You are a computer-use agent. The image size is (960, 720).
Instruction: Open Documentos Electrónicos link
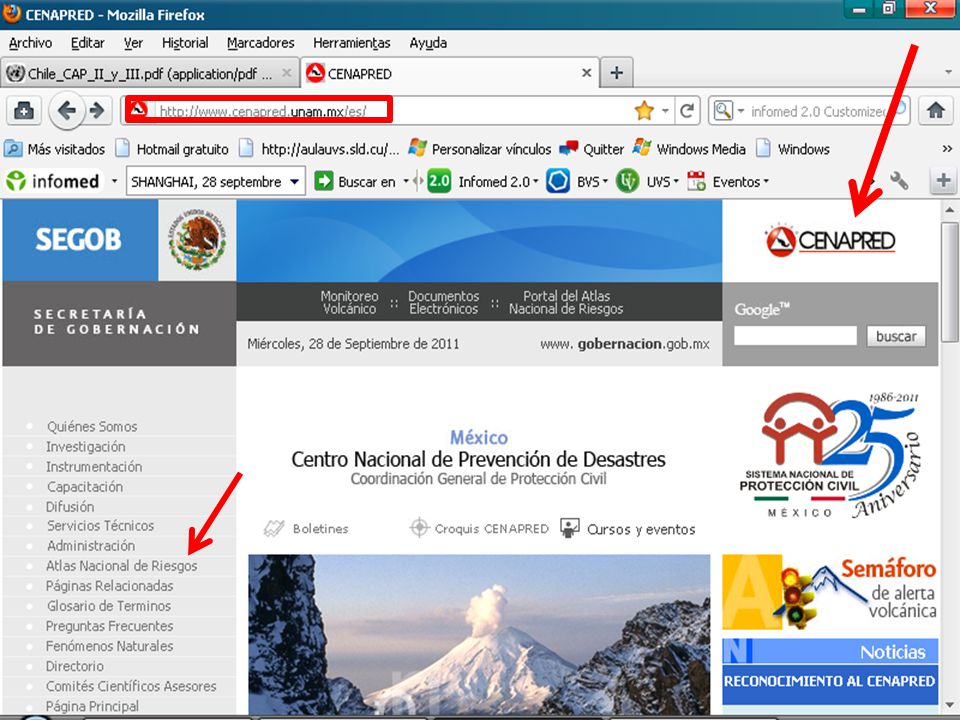point(443,302)
